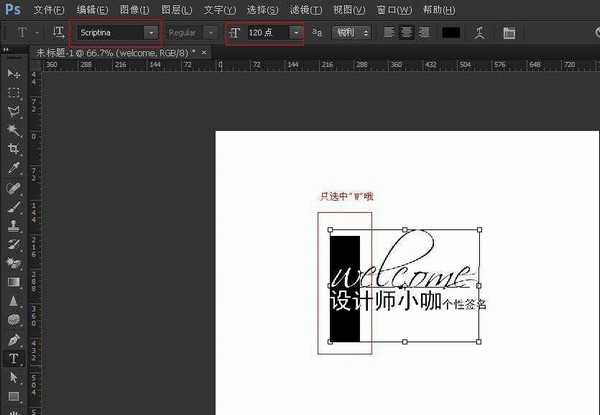Set right text alignment
This screenshot has height=415, width=600.
click(x=424, y=33)
